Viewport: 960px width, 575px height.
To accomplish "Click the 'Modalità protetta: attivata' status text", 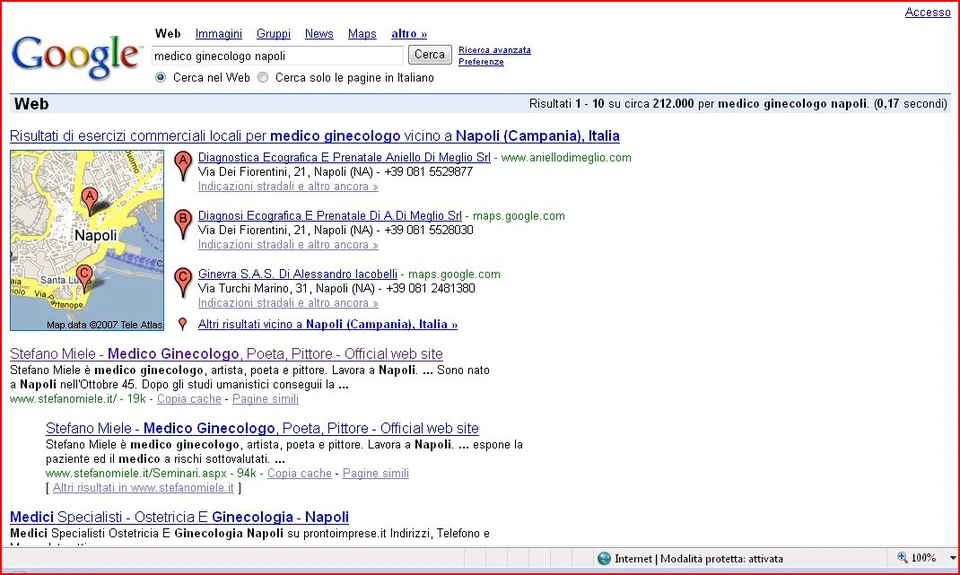I will coord(722,558).
